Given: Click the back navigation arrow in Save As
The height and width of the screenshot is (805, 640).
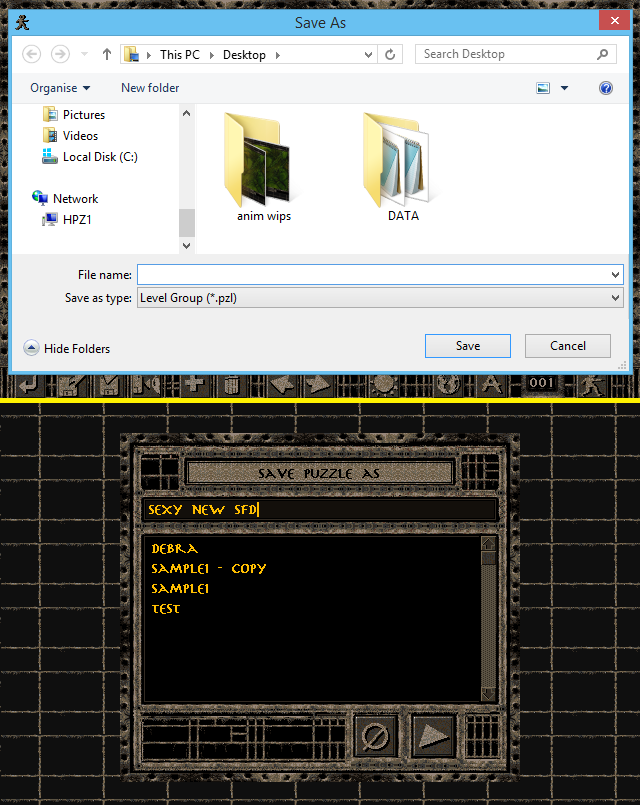Looking at the screenshot, I should 32,54.
